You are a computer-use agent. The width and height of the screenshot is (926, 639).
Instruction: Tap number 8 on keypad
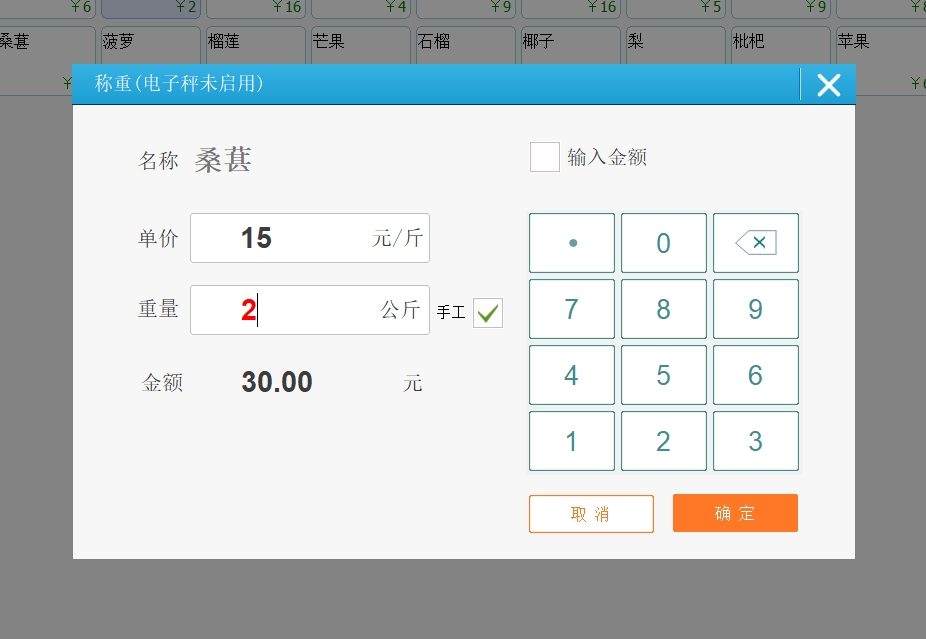(663, 309)
